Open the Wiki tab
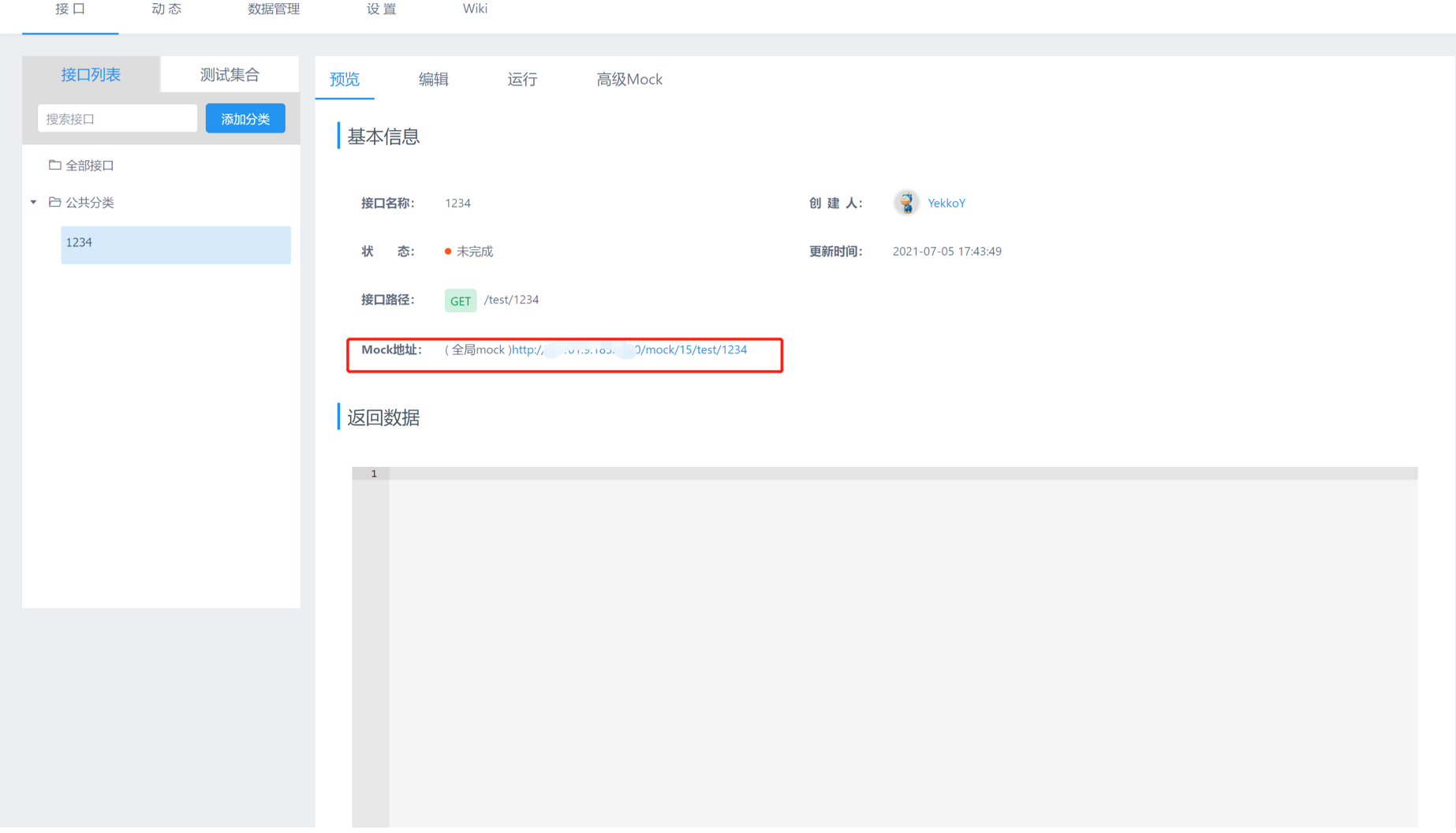 pos(475,9)
